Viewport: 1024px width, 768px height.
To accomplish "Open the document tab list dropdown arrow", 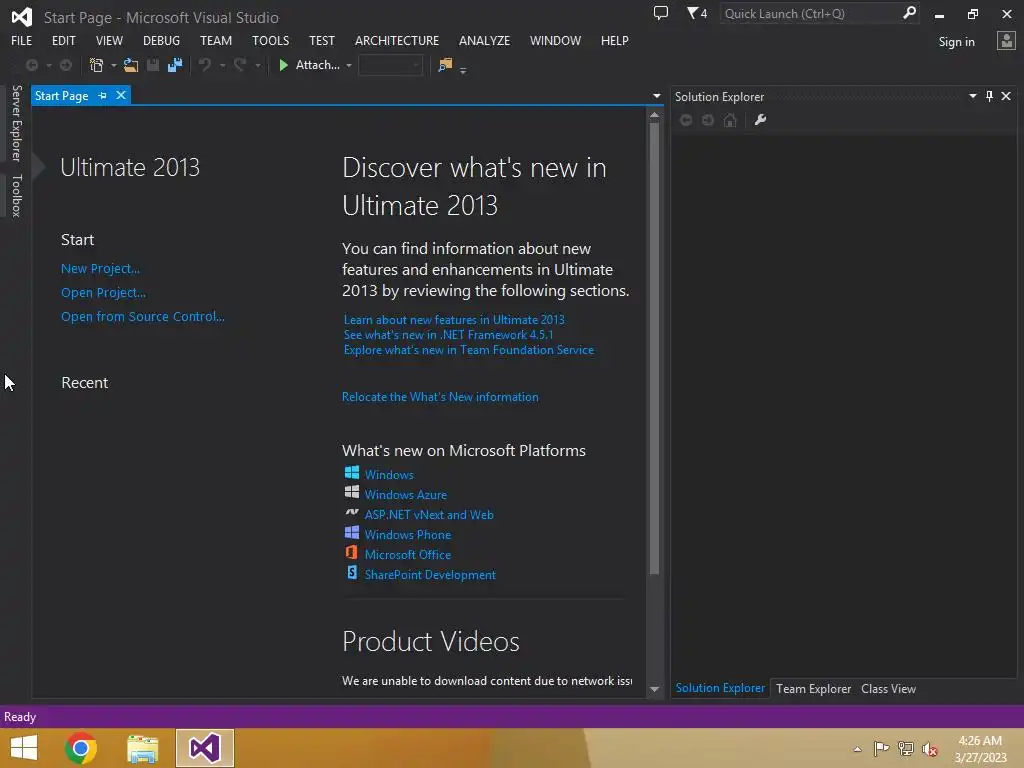I will pos(656,96).
